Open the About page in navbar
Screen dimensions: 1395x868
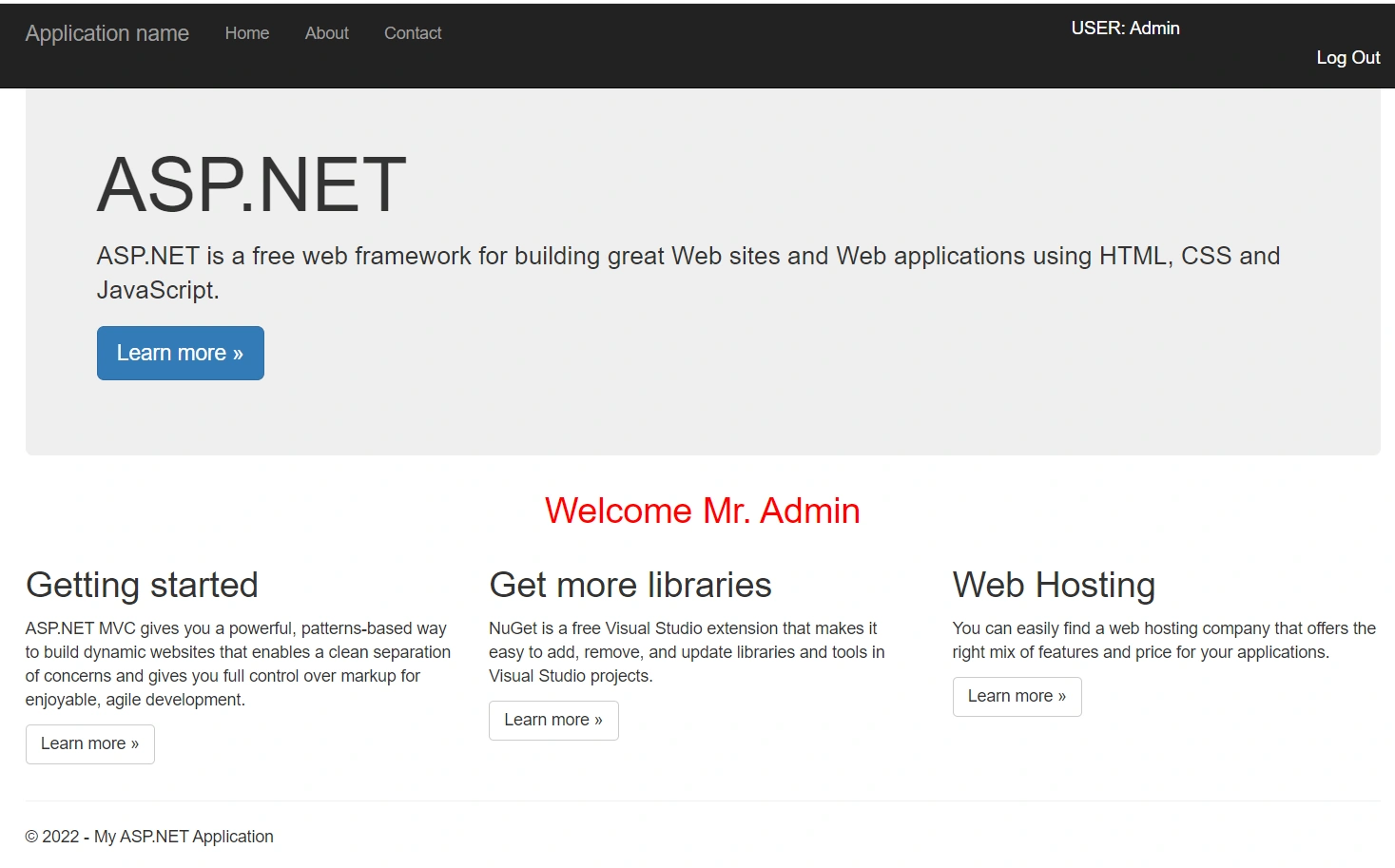coord(327,33)
